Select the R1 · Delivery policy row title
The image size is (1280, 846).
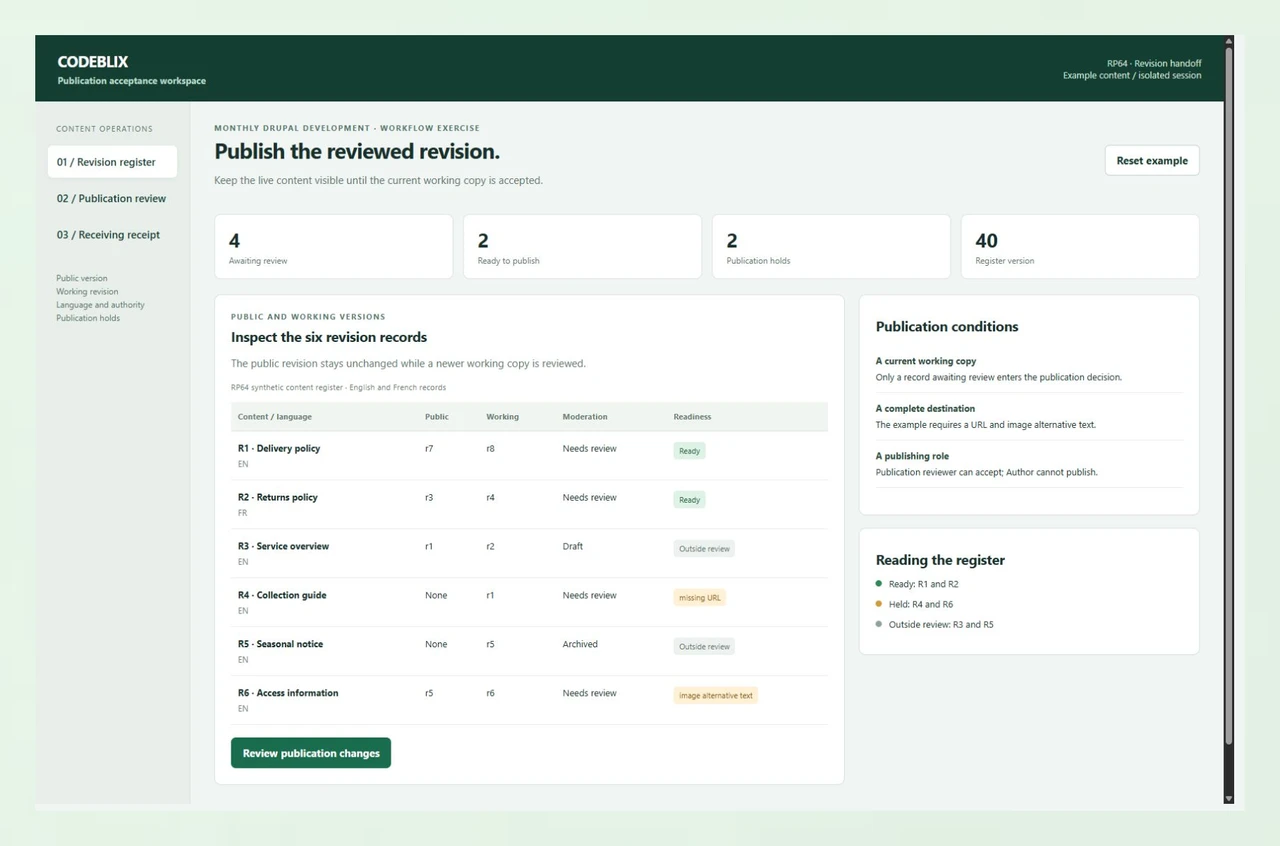tap(279, 448)
